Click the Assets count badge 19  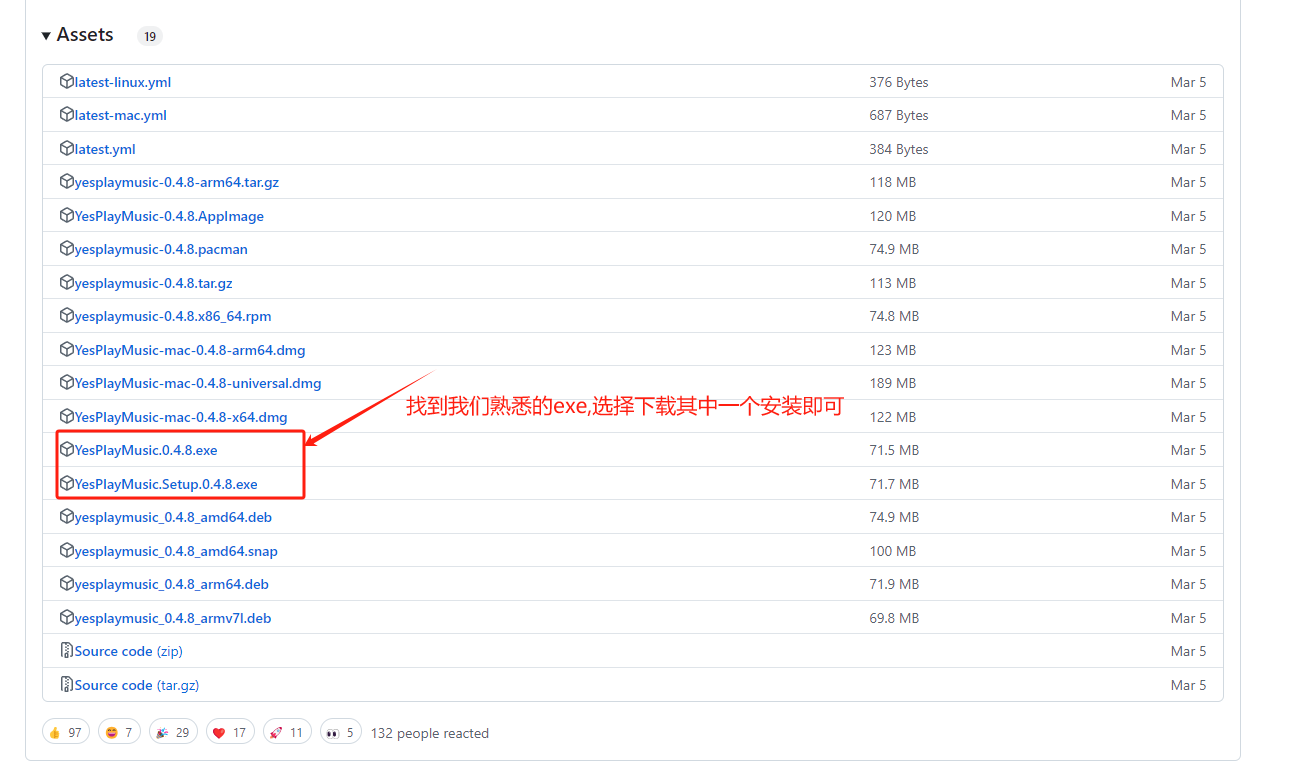(150, 37)
